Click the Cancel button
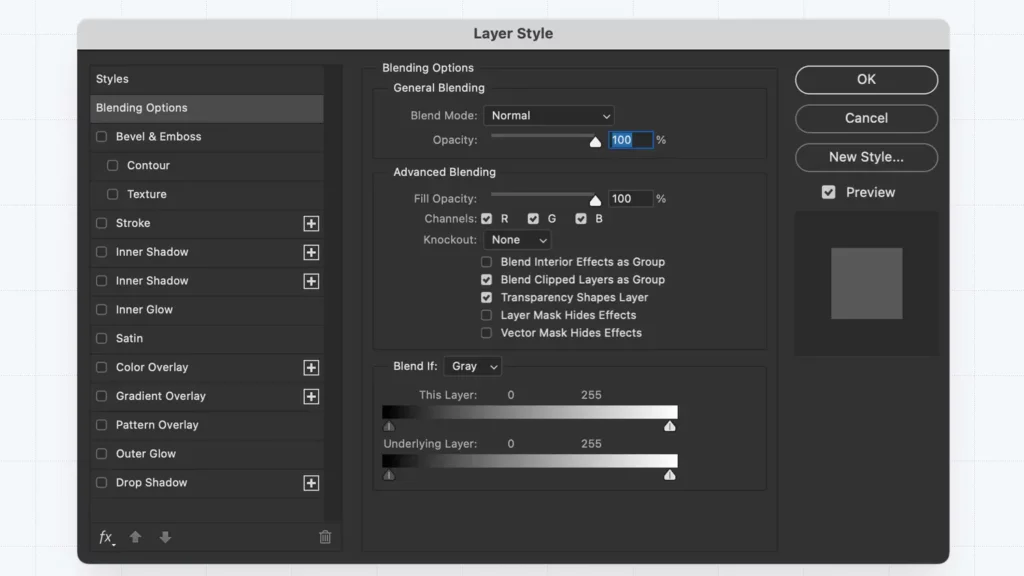 click(x=866, y=118)
